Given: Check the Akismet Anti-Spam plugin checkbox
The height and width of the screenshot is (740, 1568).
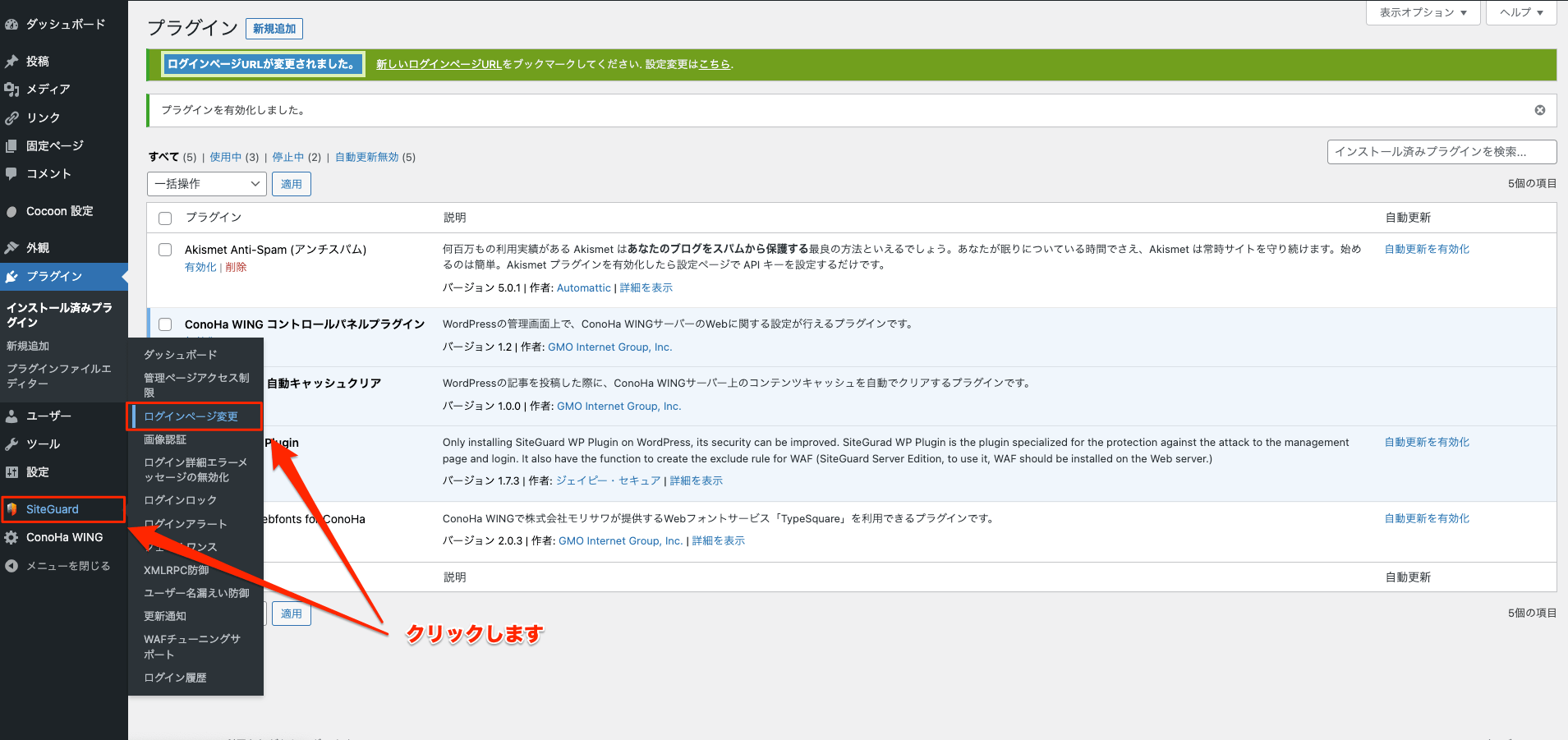Looking at the screenshot, I should (165, 250).
